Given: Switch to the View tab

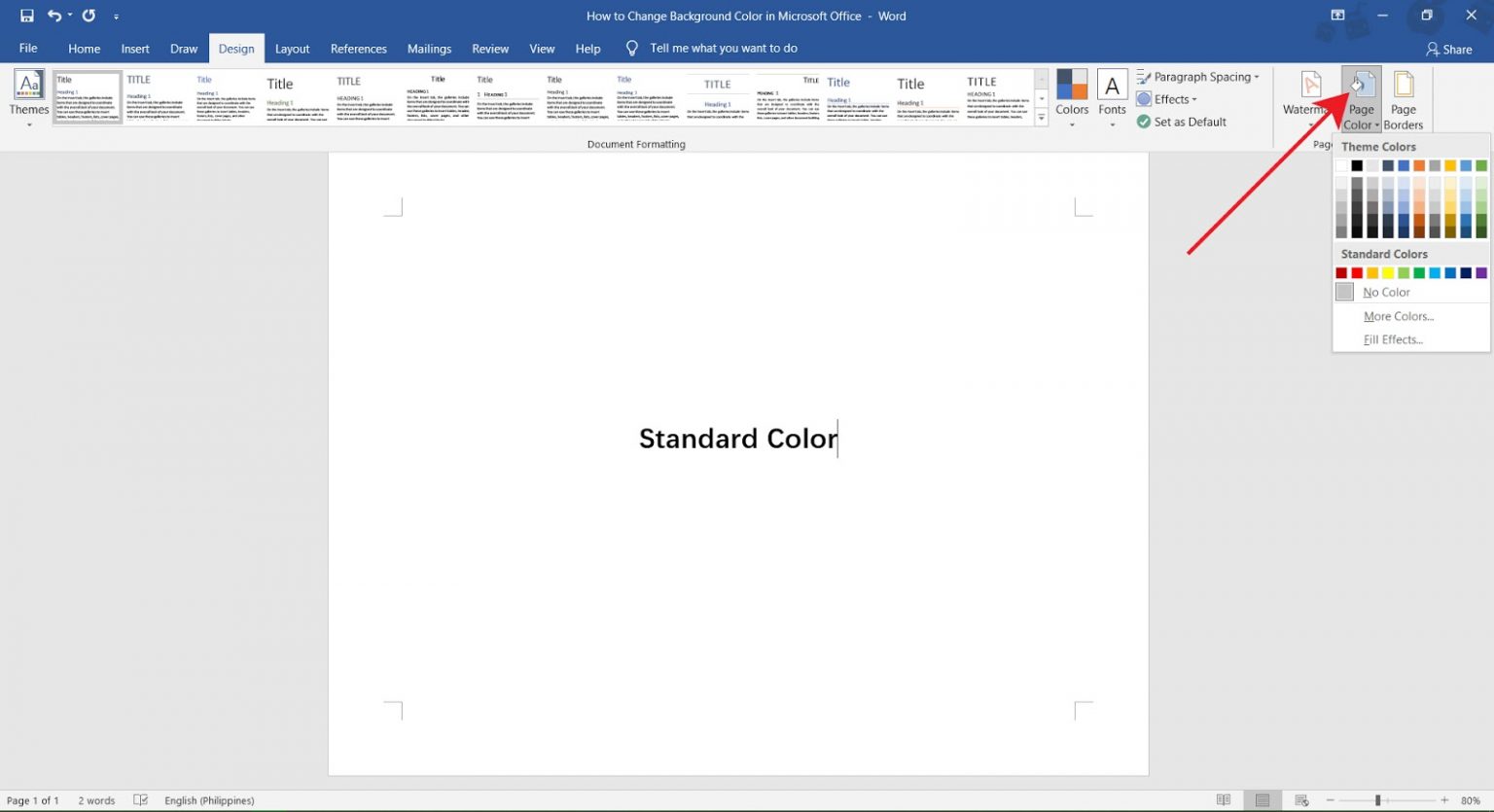Looking at the screenshot, I should click(x=542, y=49).
